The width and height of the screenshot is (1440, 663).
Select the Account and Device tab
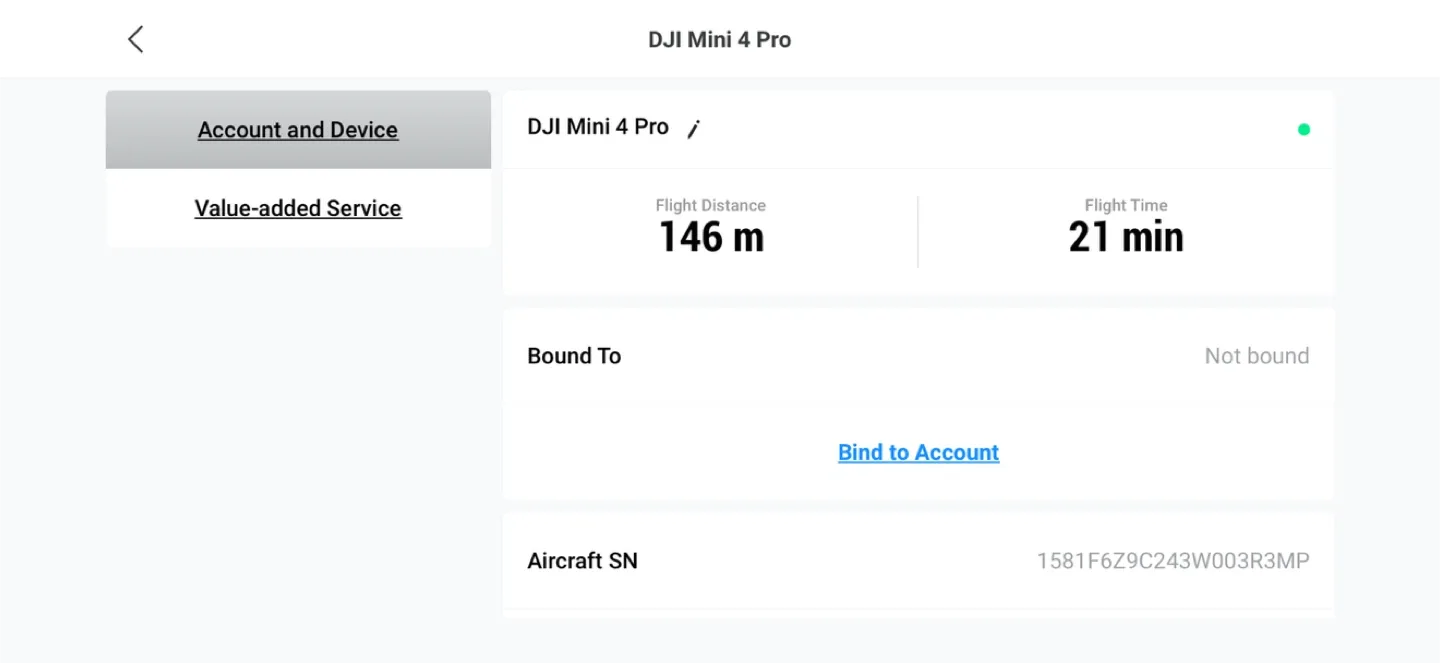tap(297, 129)
